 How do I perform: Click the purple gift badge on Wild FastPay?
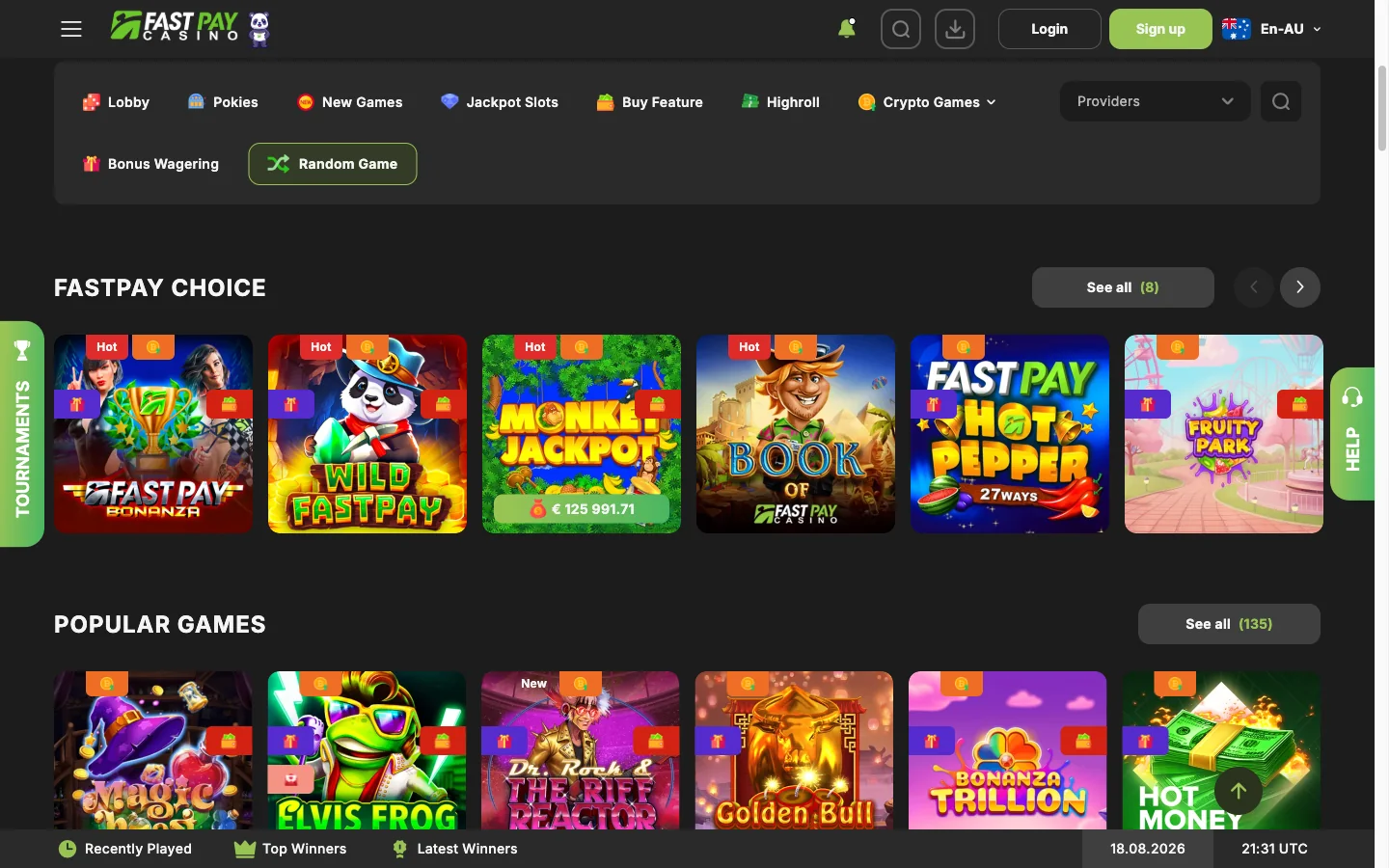pyautogui.click(x=291, y=404)
